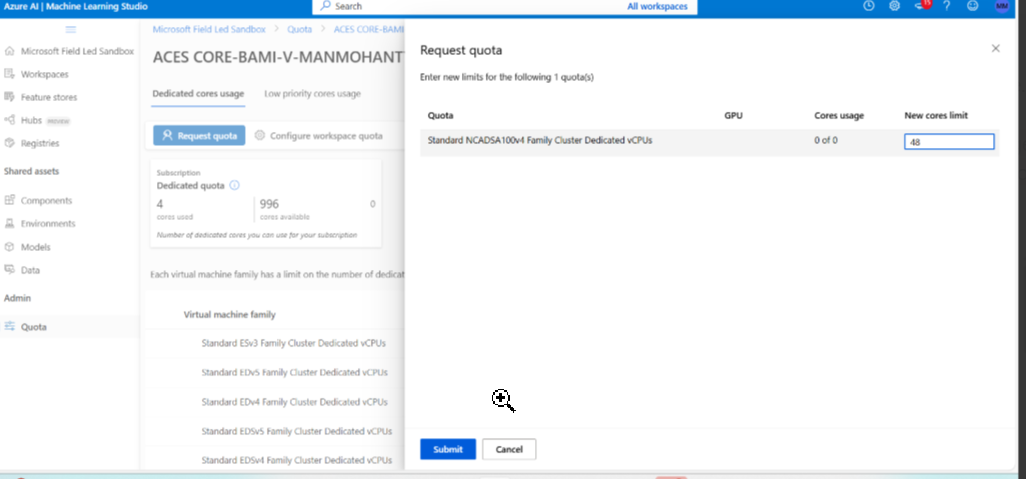The width and height of the screenshot is (1026, 479).
Task: Switch to Low priority cores usage tab
Action: (312, 94)
